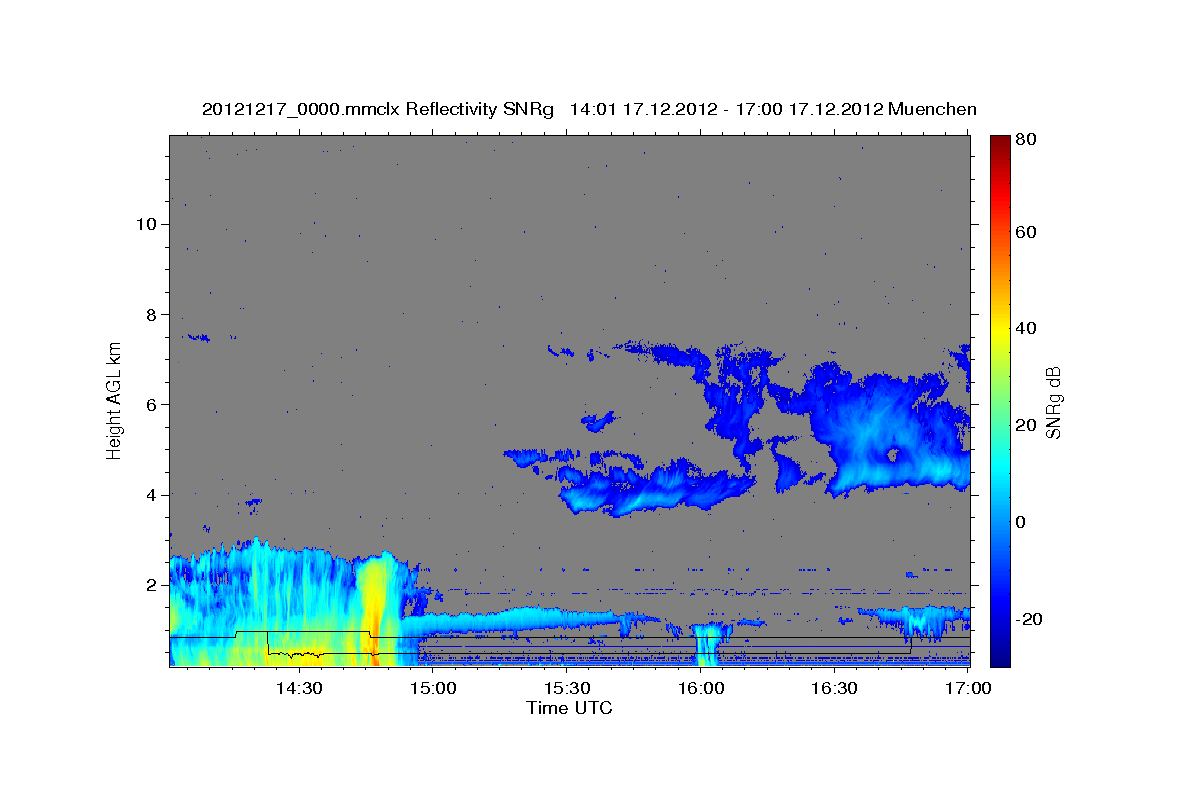Click the 'Time UTC' axis label
Screen dimensions: 1200x800
pos(569,708)
